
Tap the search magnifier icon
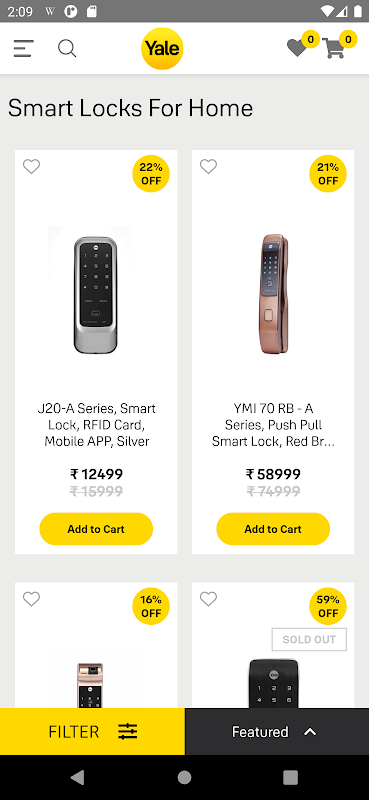[x=67, y=49]
